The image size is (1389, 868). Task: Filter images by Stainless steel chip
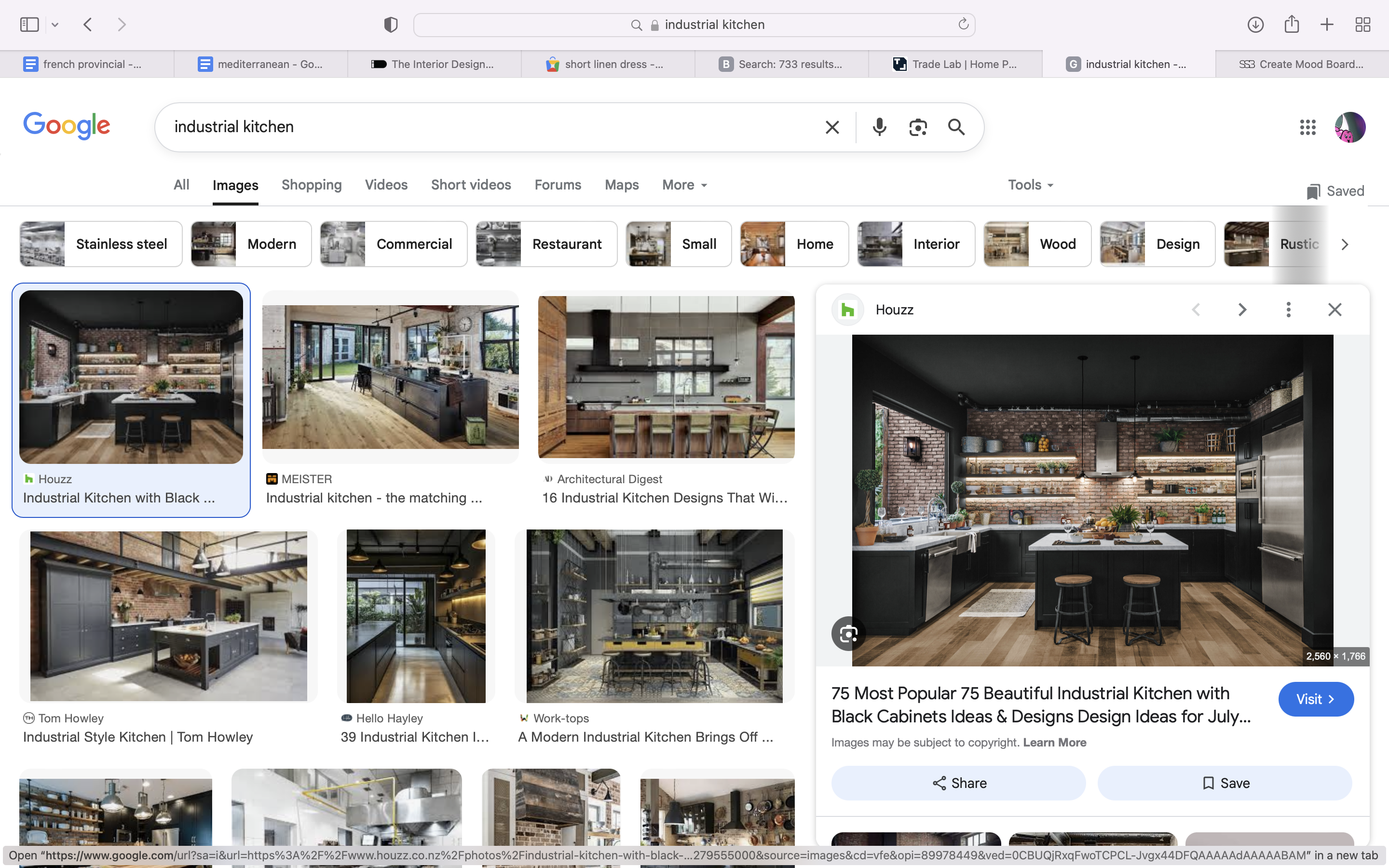(x=101, y=244)
